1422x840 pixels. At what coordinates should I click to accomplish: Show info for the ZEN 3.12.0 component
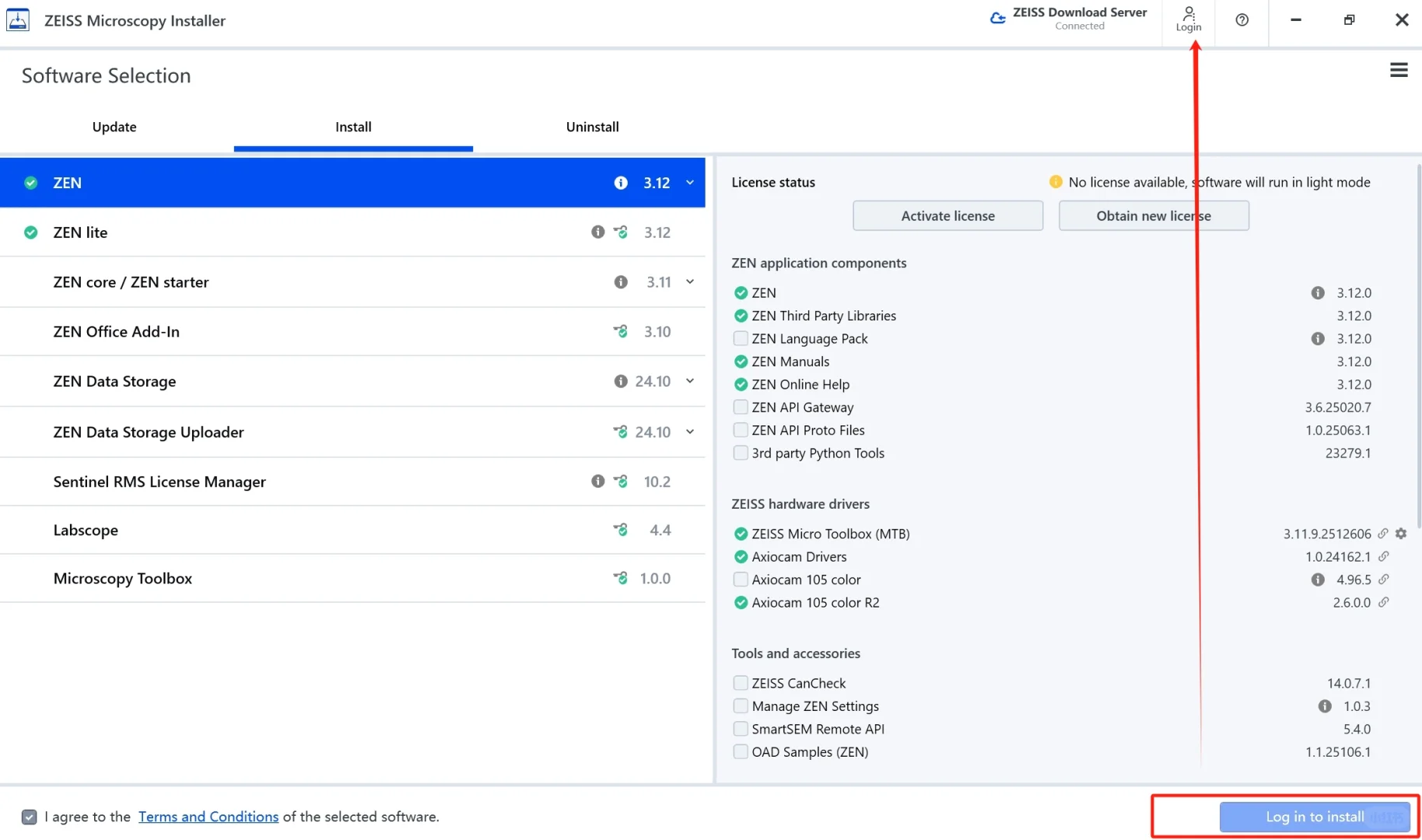click(x=1318, y=292)
